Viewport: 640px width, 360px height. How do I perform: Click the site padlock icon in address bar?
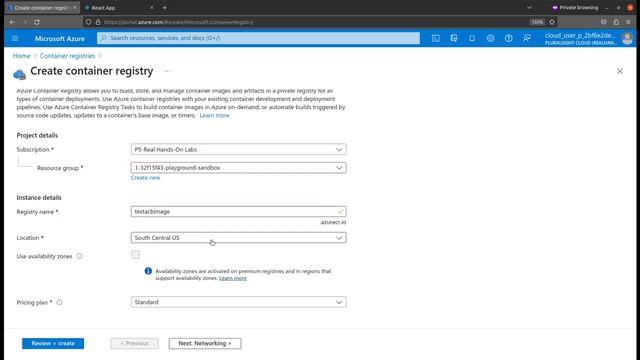pyautogui.click(x=98, y=22)
